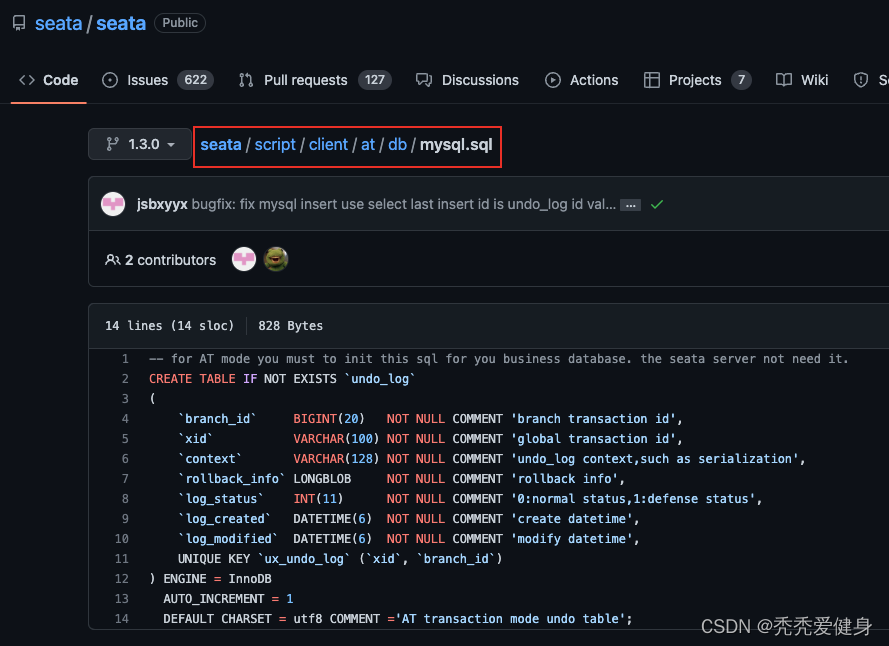Click the second contributor's green avatar

pos(276,260)
